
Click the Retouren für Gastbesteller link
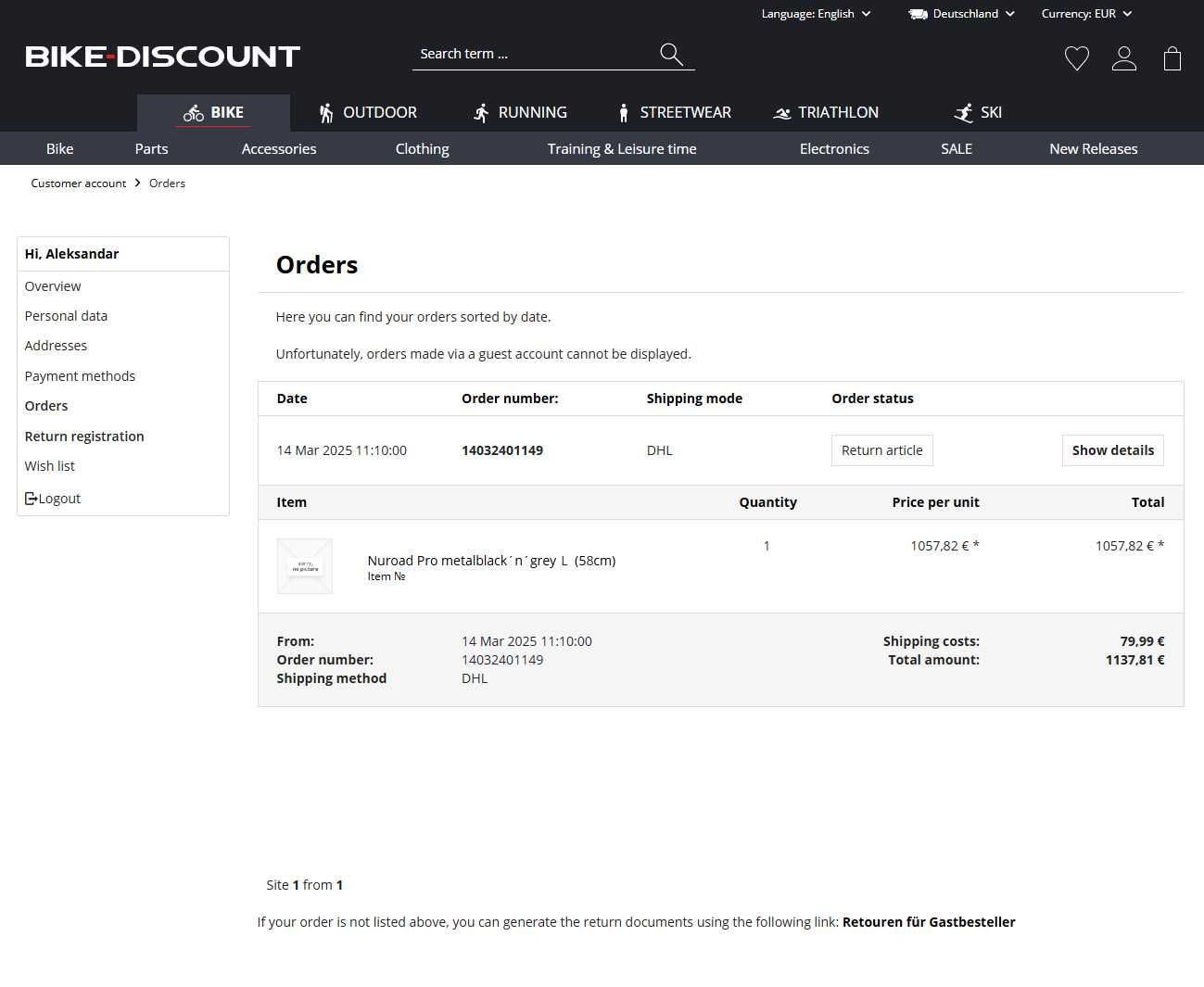coord(929,922)
